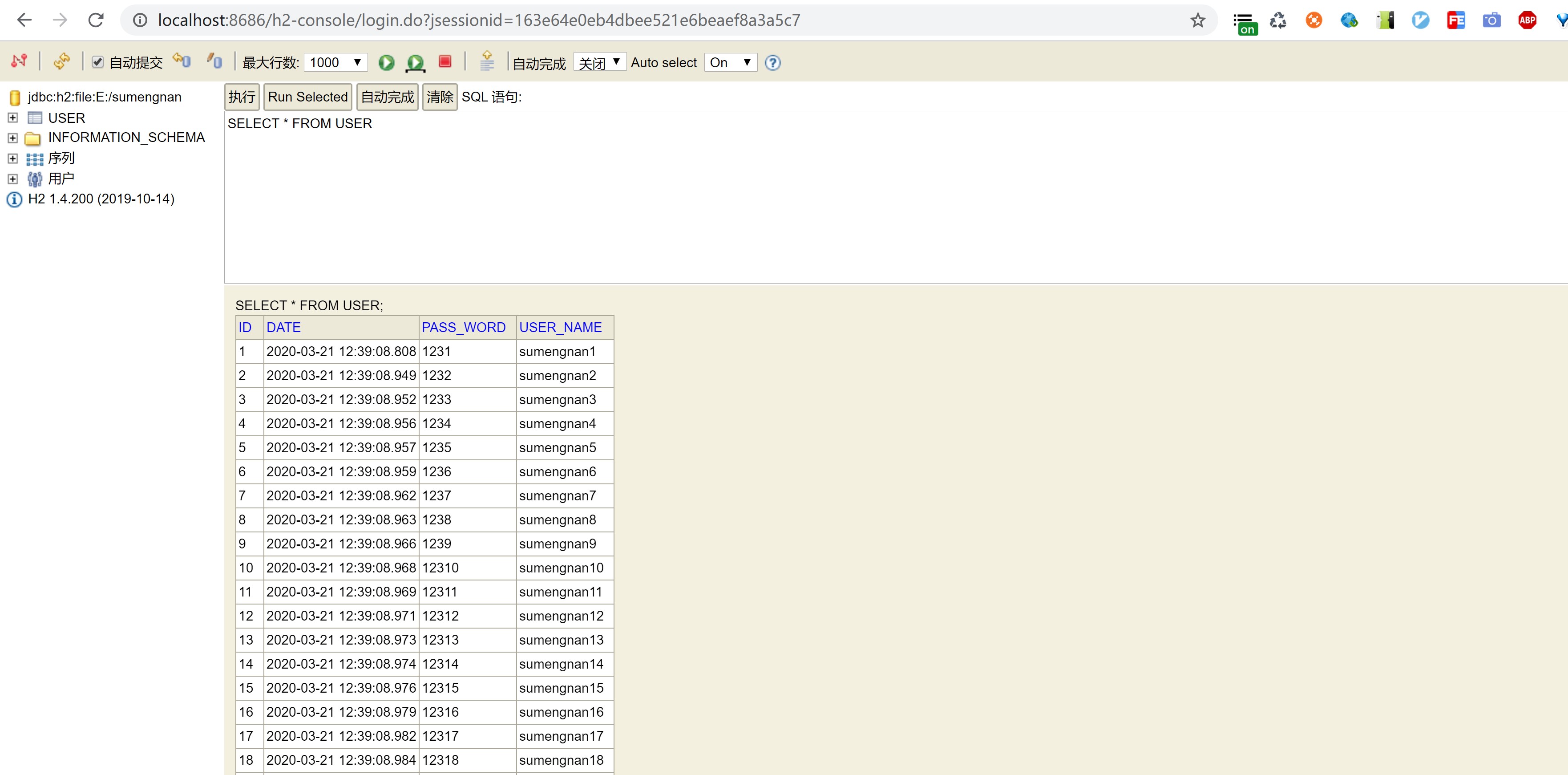Click the red stop query icon
Image resolution: width=1568 pixels, height=775 pixels.
pos(445,61)
